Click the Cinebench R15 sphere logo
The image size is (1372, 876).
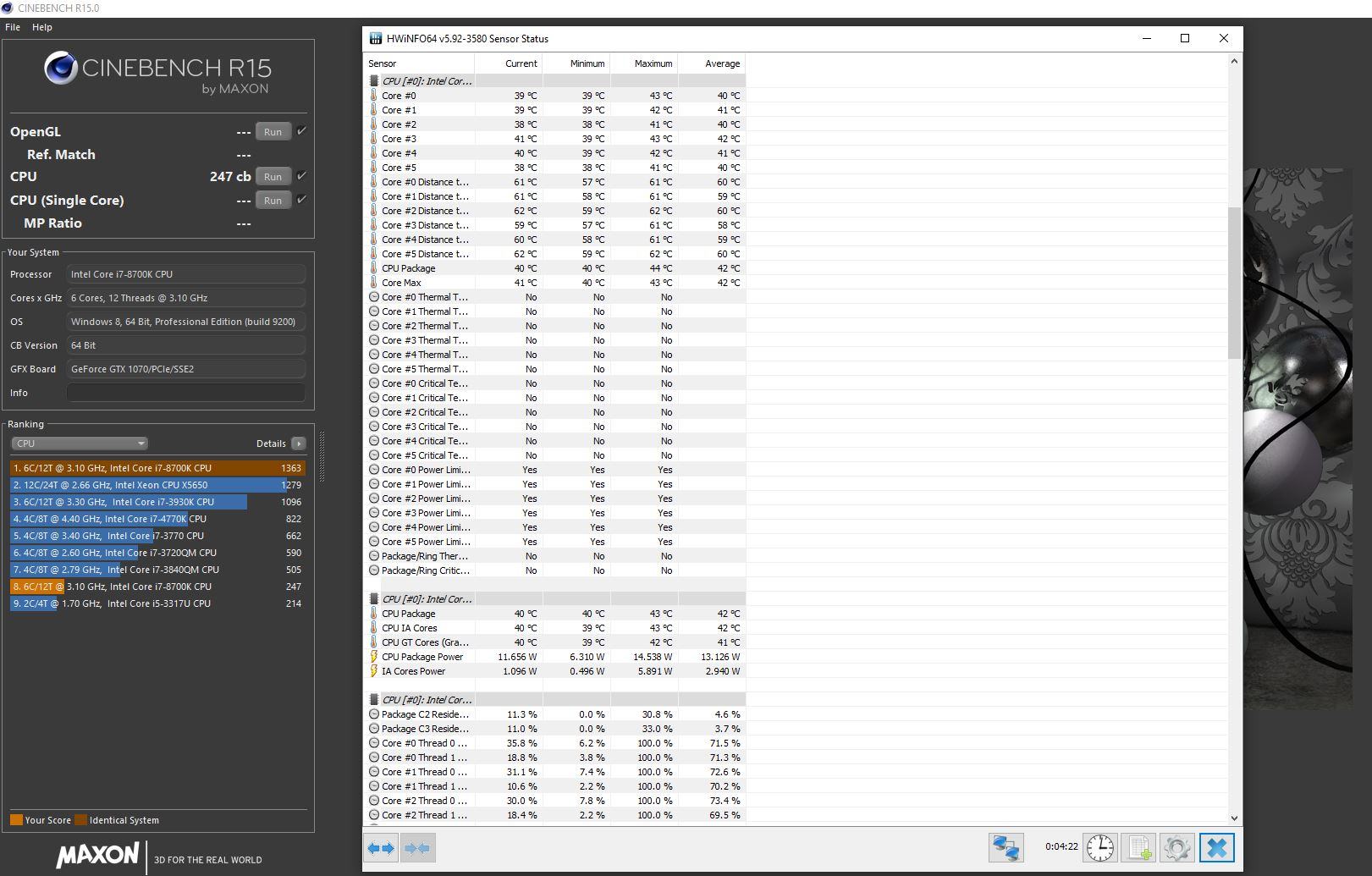click(x=61, y=68)
